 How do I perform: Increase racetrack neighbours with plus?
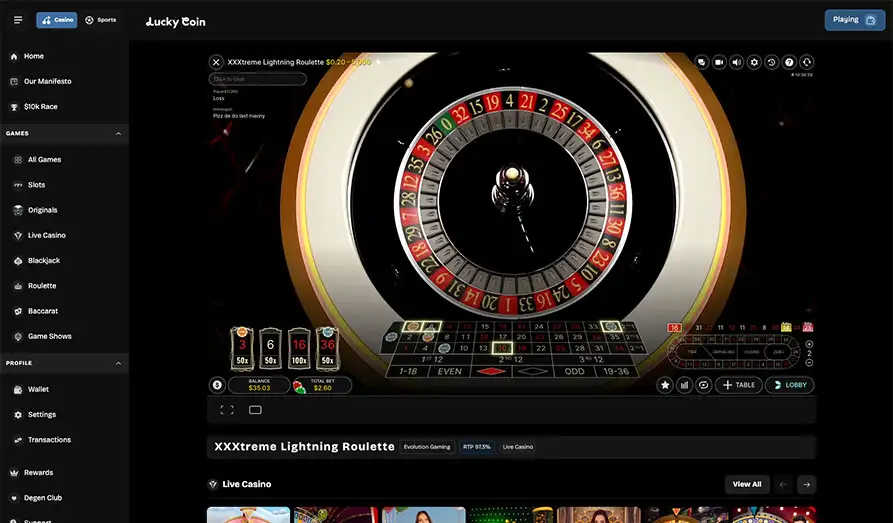click(x=809, y=345)
